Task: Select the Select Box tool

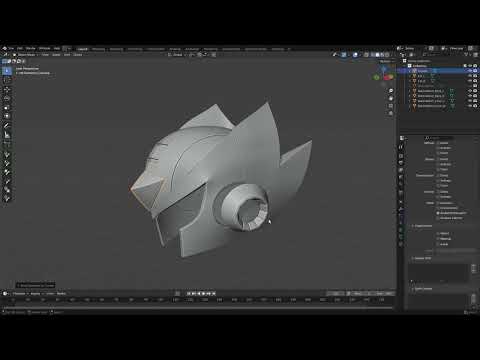Action: point(7,71)
